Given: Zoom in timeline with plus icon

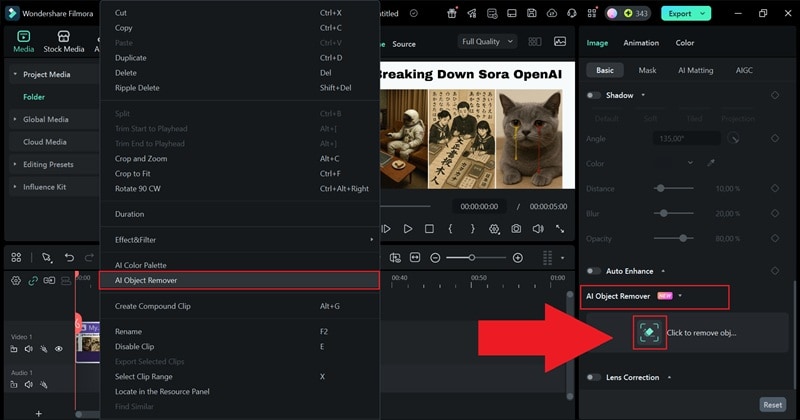Looking at the screenshot, I should (x=517, y=258).
